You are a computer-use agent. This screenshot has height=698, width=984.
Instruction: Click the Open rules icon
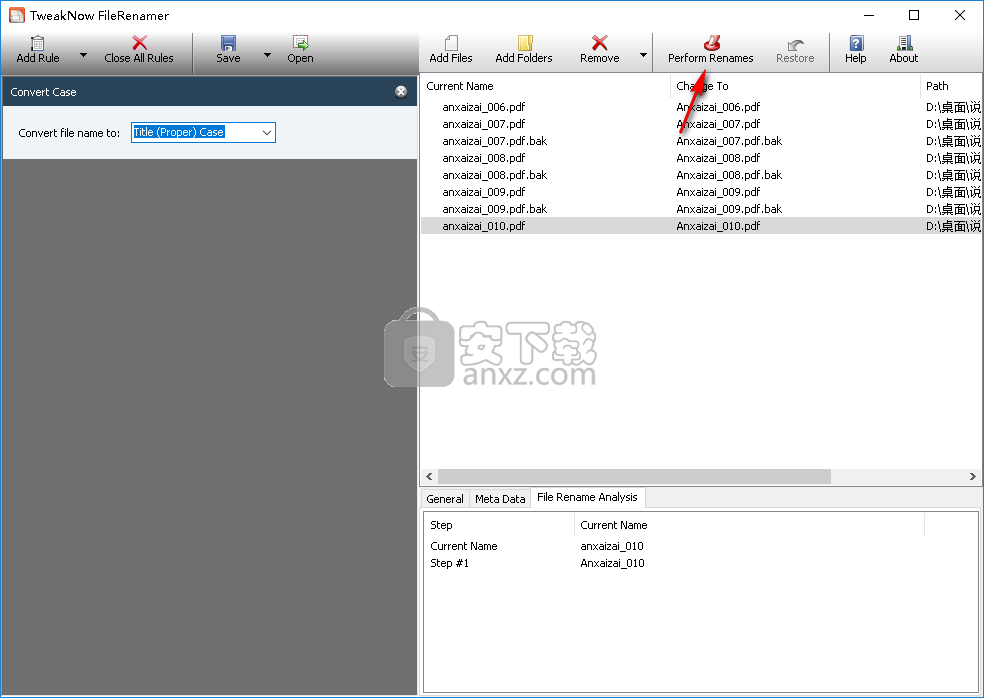pyautogui.click(x=300, y=44)
